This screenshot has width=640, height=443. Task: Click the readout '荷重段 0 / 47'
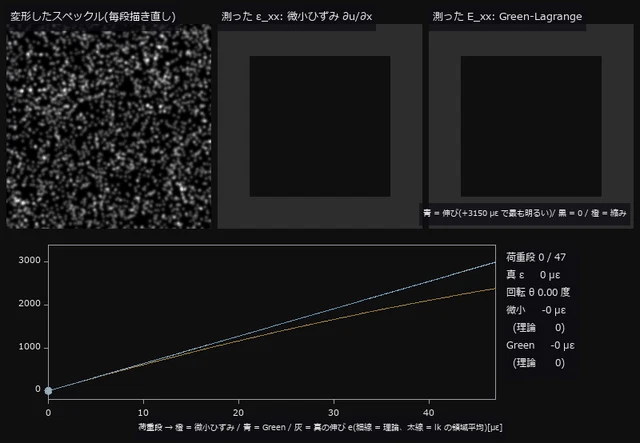(x=536, y=257)
